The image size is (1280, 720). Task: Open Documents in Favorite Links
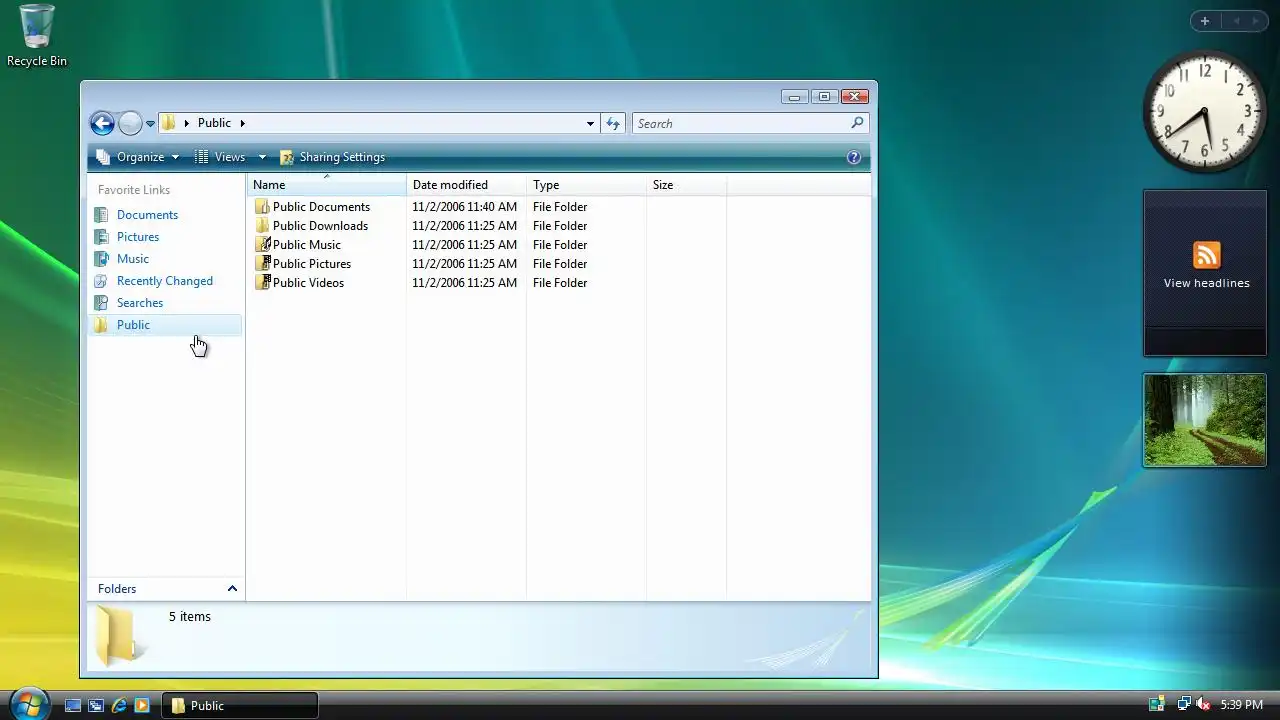[147, 215]
